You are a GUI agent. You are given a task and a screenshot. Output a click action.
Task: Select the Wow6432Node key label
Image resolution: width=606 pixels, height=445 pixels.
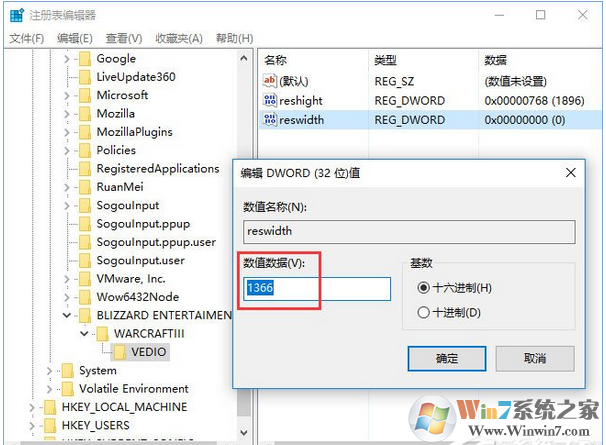pos(138,297)
